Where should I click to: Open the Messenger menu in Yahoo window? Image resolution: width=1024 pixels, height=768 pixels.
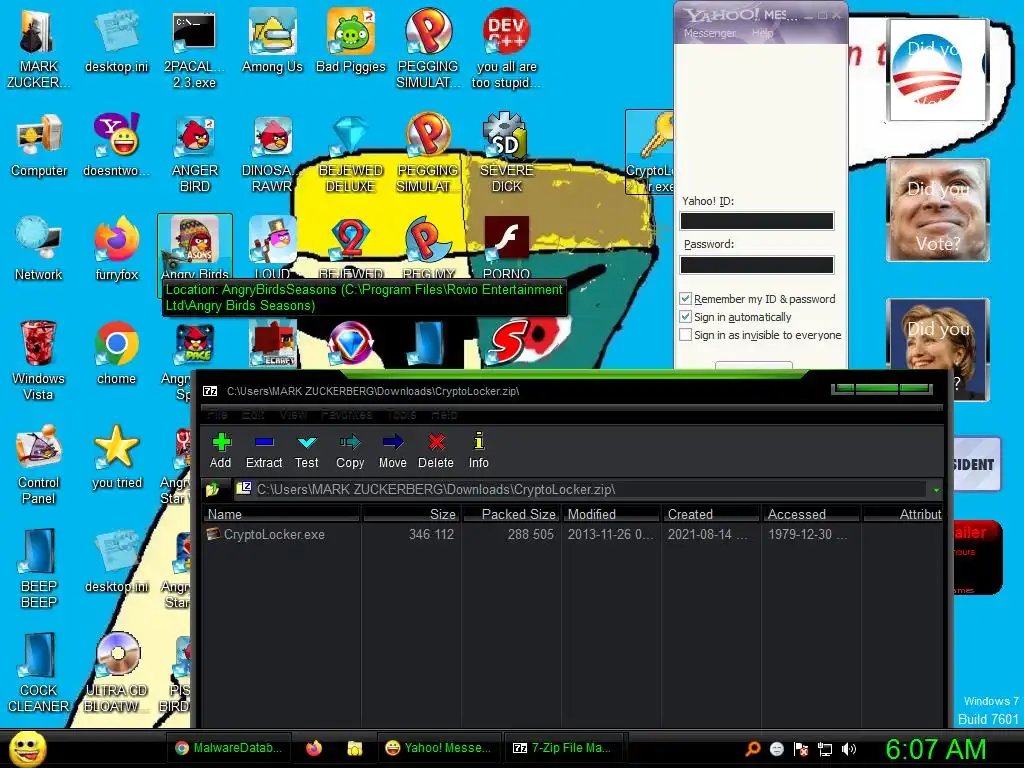pyautogui.click(x=709, y=33)
